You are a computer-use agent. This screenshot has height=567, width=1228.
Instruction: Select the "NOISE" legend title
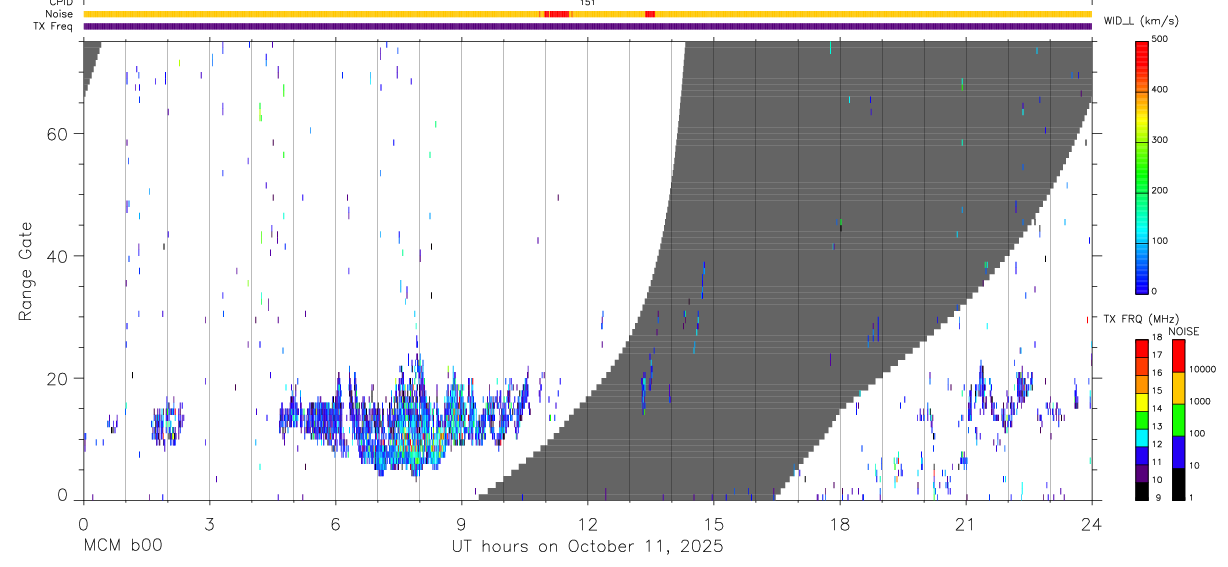pyautogui.click(x=1183, y=331)
